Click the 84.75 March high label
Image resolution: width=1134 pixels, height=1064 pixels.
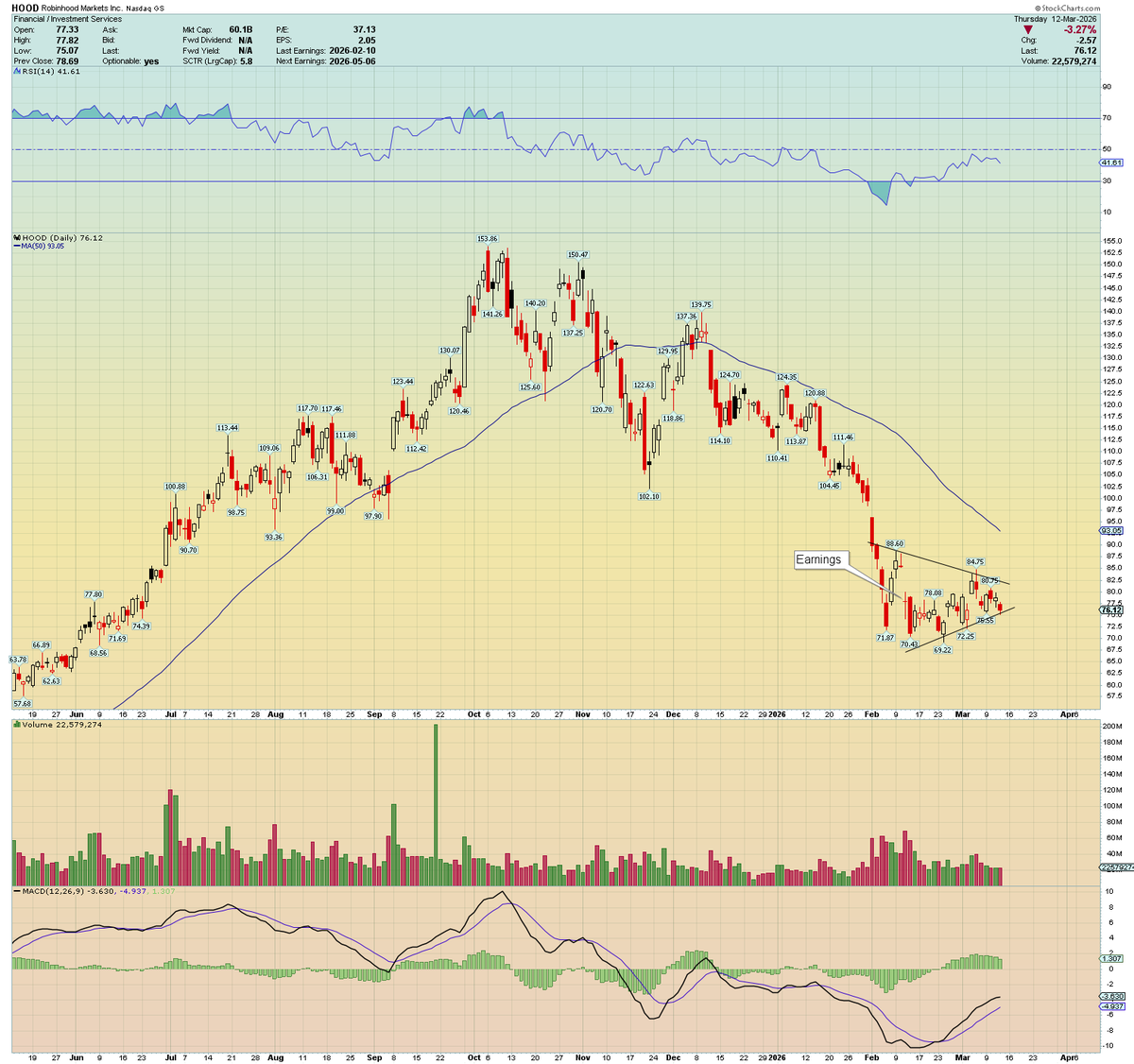tap(976, 562)
